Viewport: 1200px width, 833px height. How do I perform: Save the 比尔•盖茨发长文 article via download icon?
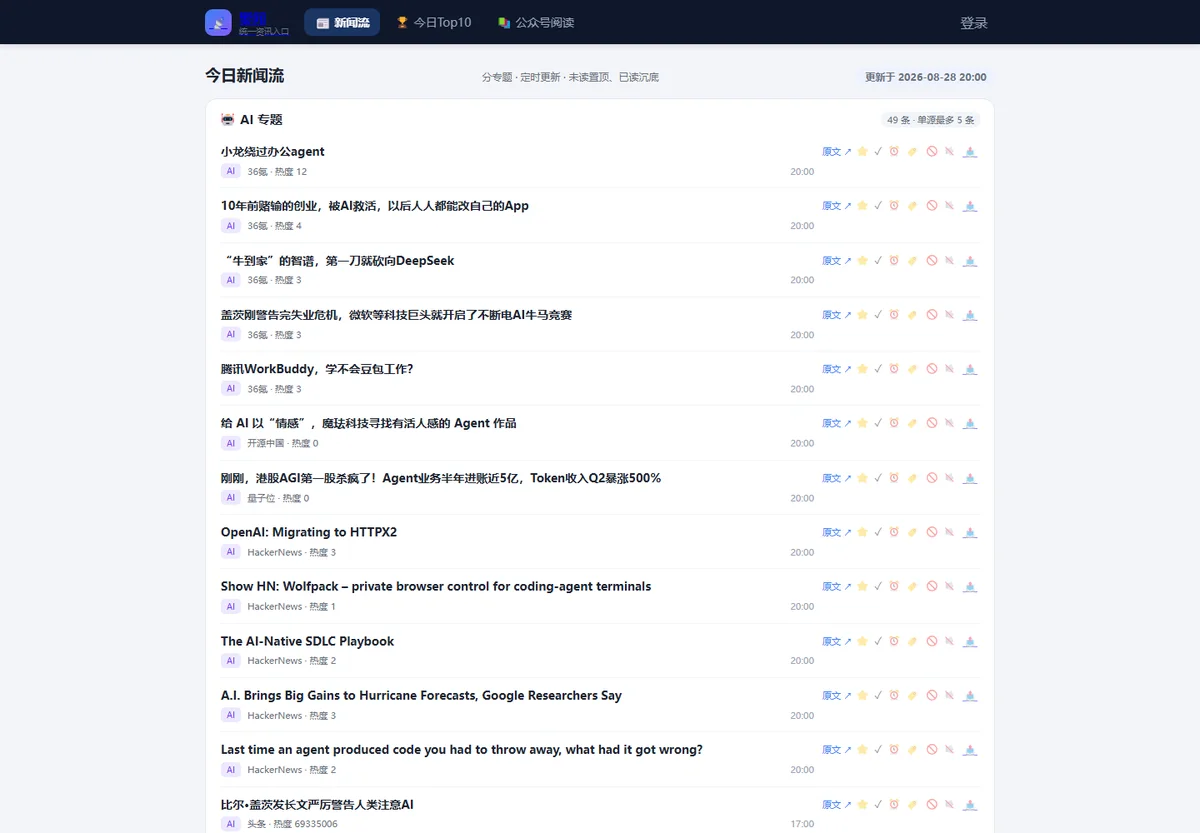click(969, 804)
